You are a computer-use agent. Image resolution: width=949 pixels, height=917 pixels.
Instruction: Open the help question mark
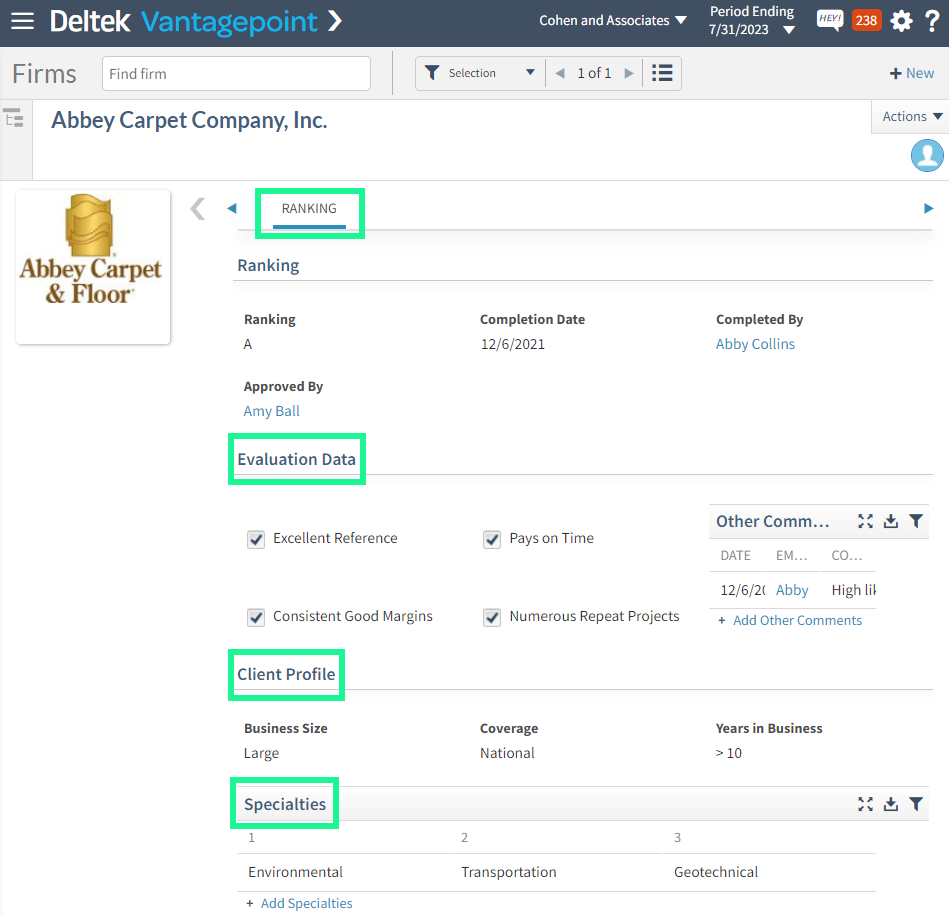(x=932, y=21)
